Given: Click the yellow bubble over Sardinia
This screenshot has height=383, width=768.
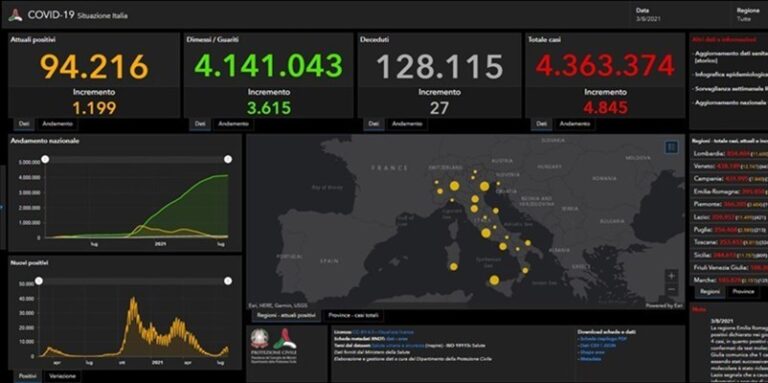Looking at the screenshot, I should 454,267.
